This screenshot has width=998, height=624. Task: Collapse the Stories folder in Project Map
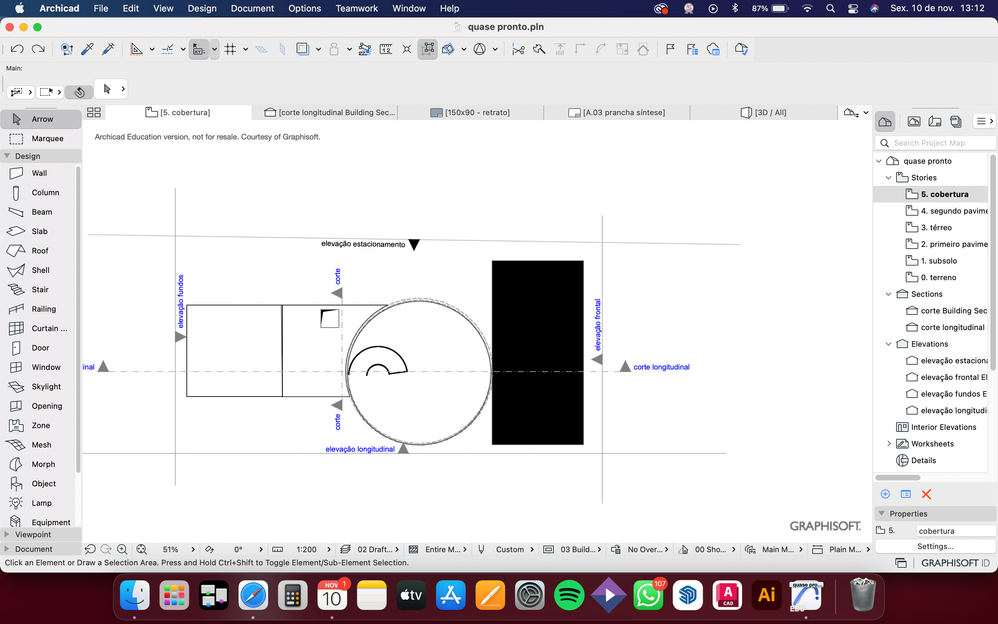click(x=888, y=178)
